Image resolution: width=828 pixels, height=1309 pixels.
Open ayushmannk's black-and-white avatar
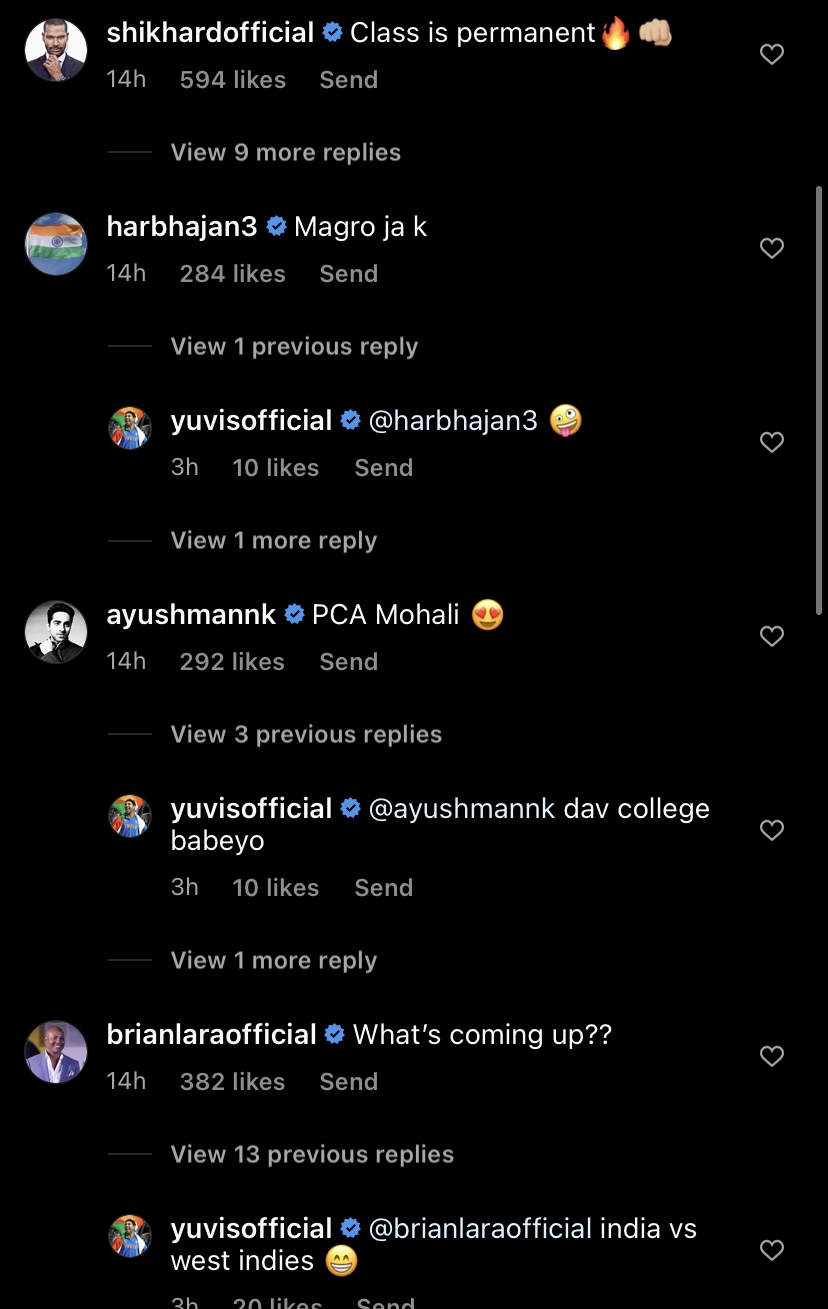point(56,632)
